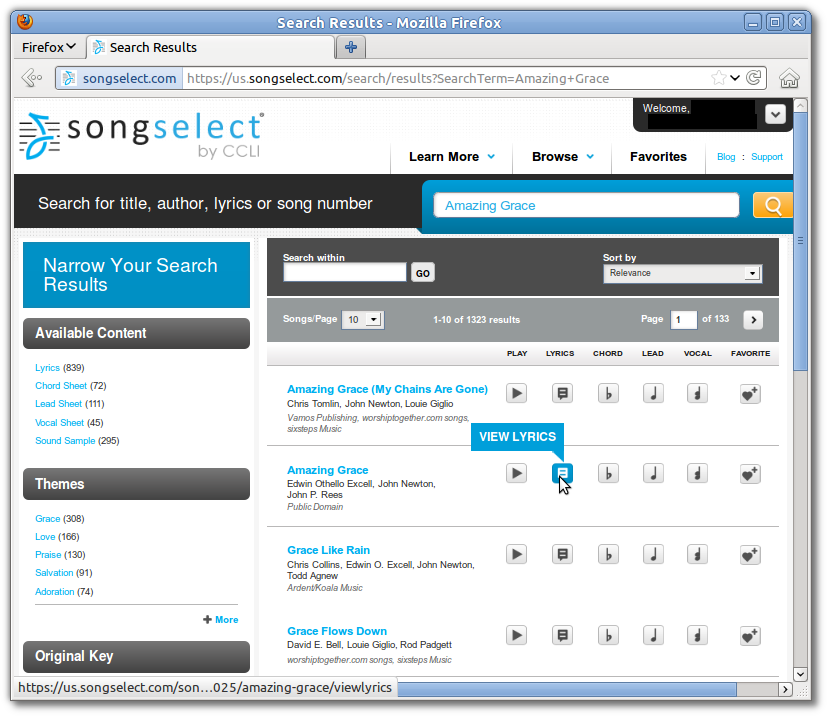
Task: Filter by the Salvation theme
Action: pos(63,572)
